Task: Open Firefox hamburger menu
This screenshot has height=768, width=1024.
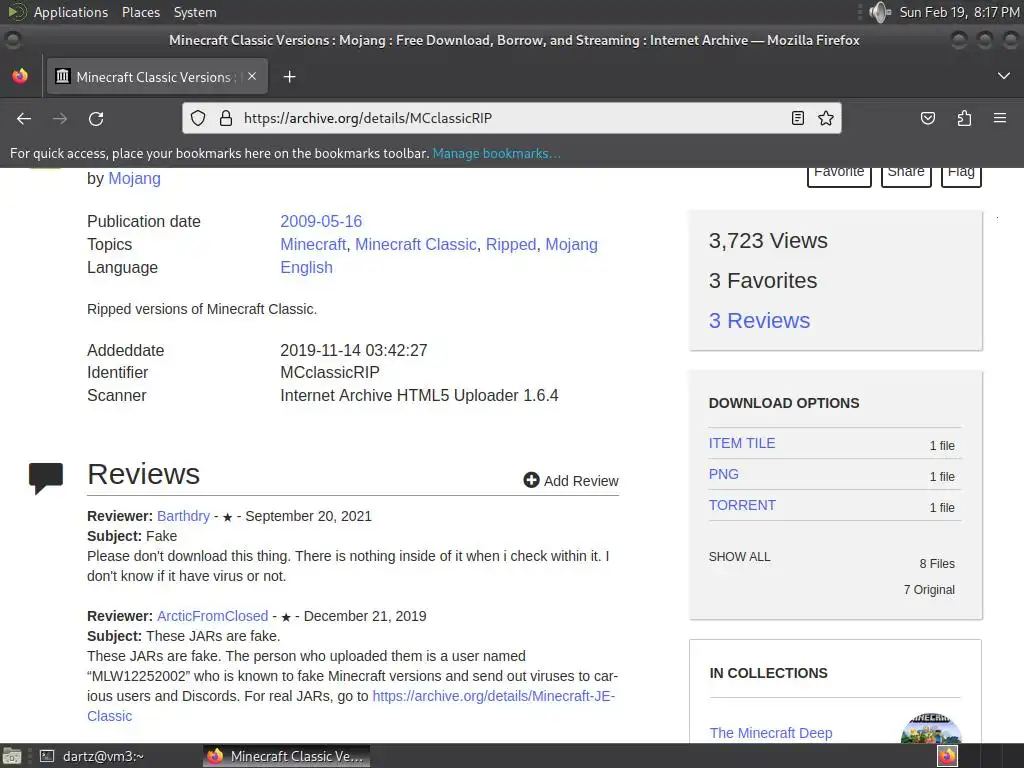Action: 1000,118
